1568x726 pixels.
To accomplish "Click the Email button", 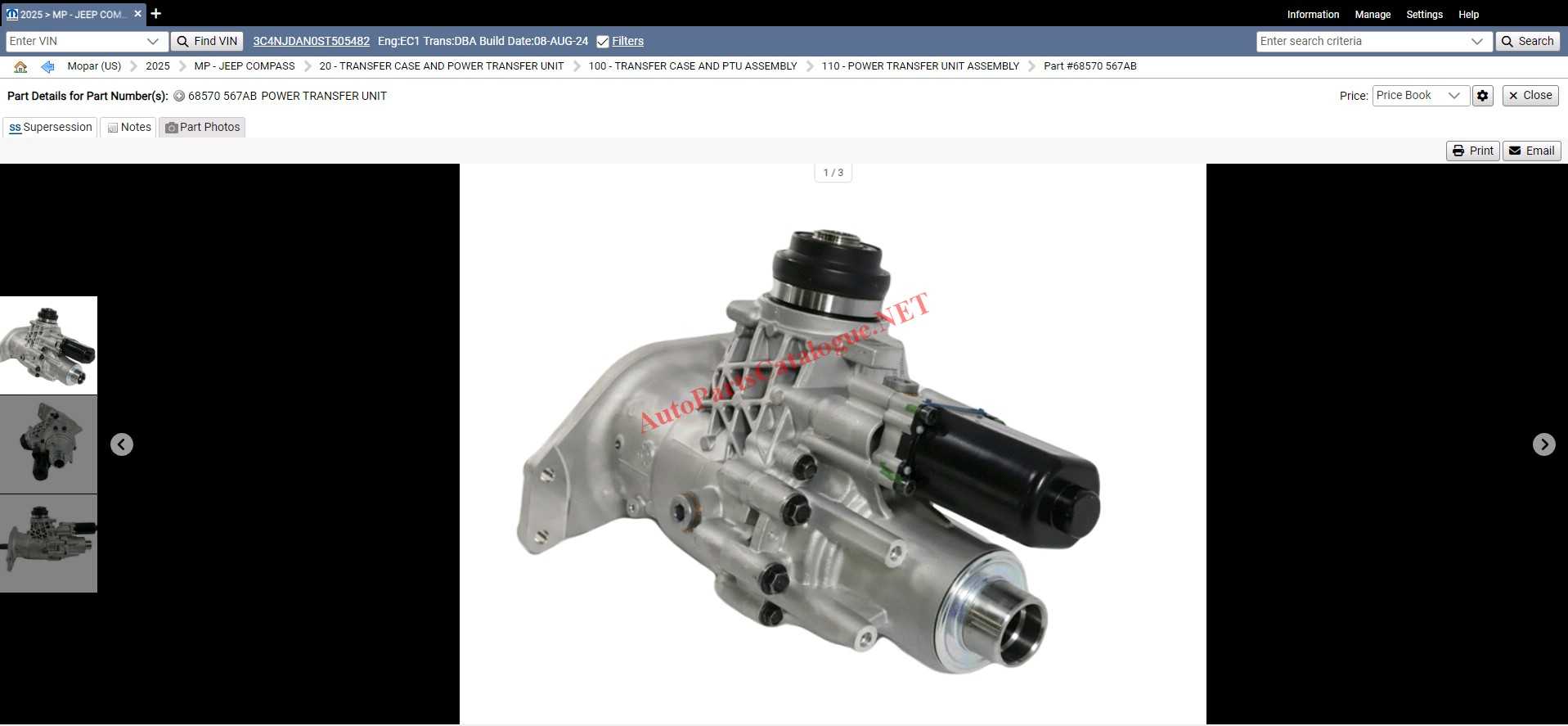I will [x=1531, y=151].
